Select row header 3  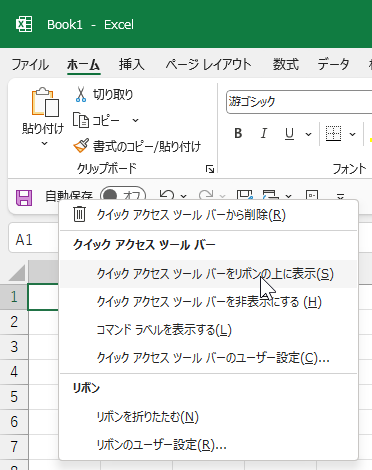point(14,347)
